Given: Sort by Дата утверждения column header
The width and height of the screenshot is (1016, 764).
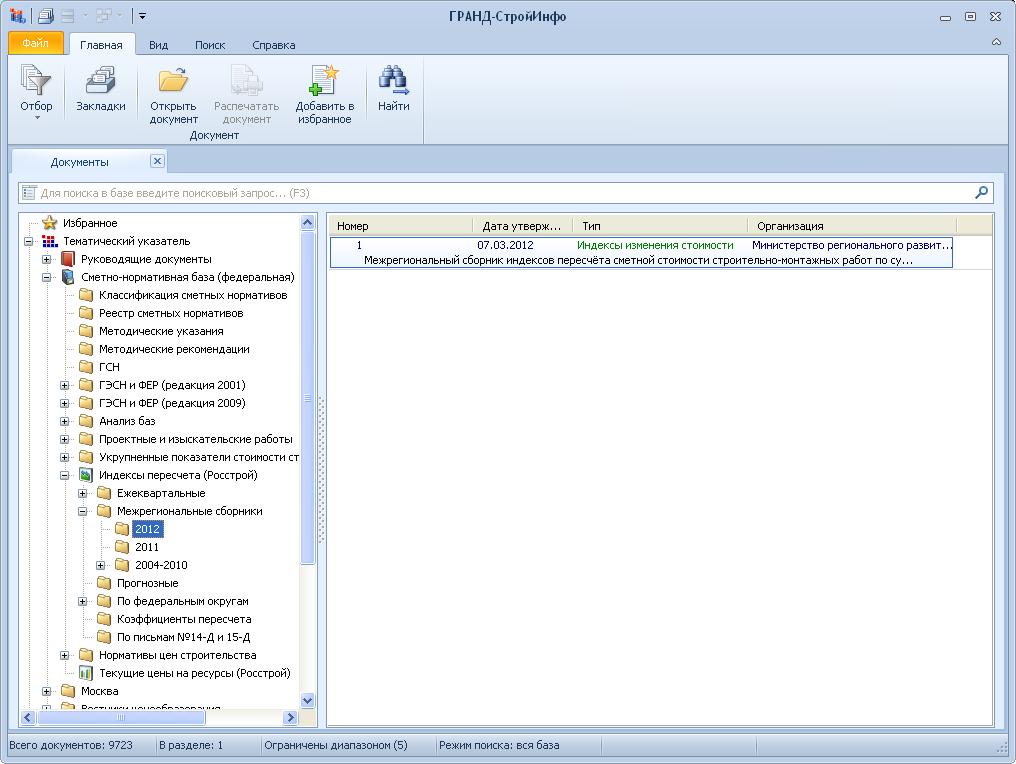Looking at the screenshot, I should pyautogui.click(x=522, y=226).
